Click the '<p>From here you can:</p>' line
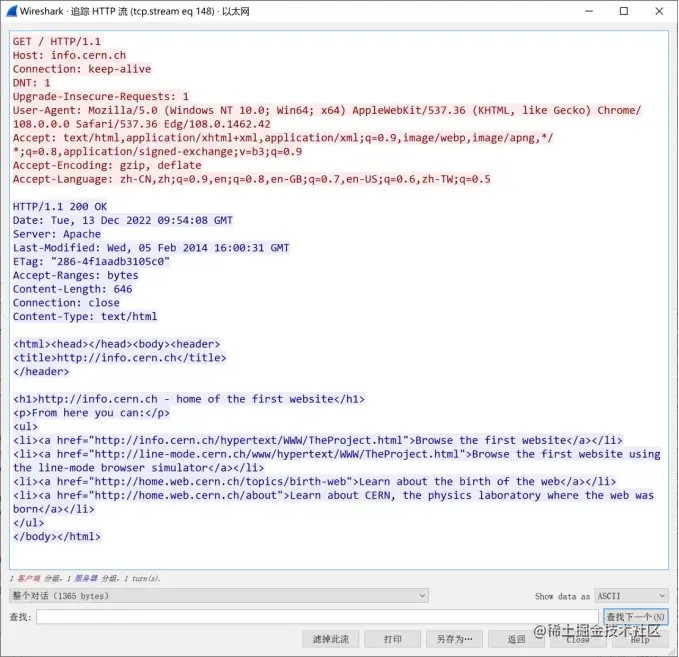Image resolution: width=679 pixels, height=657 pixels. tap(91, 413)
